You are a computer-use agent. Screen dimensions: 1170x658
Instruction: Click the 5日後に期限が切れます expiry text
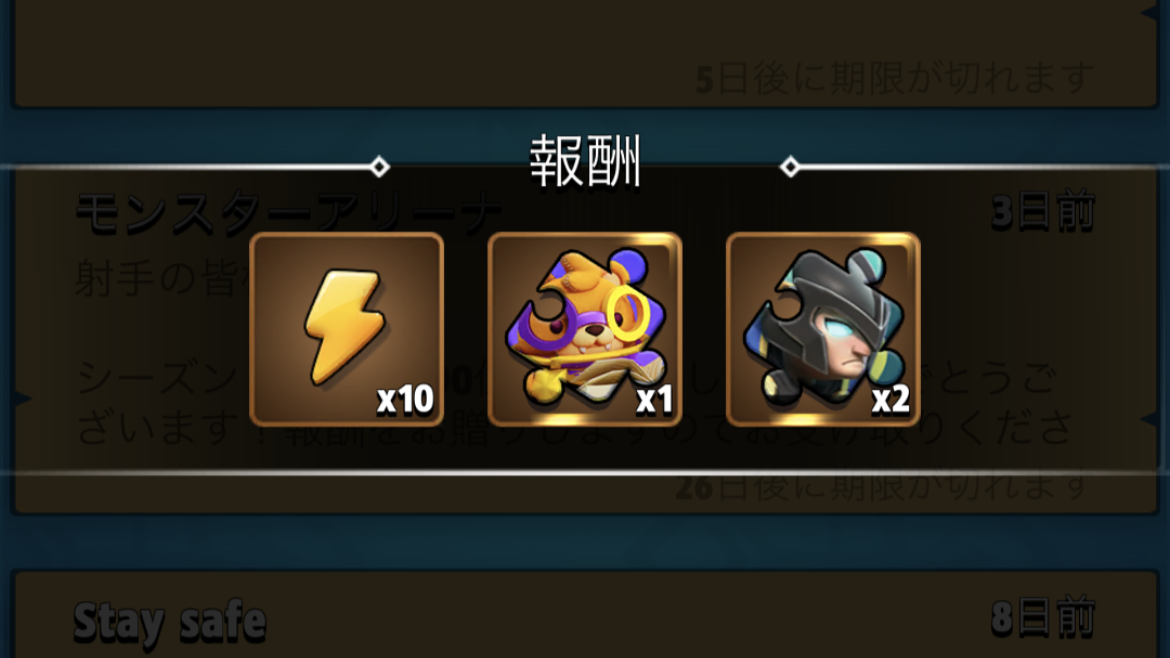click(894, 78)
